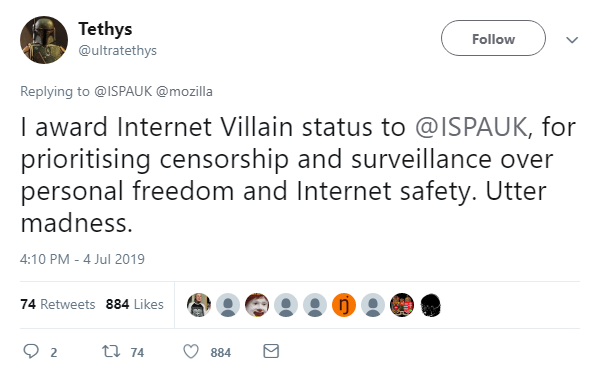
Task: Open the 4:10 PM - 4 Jul 2019 timestamp
Action: pyautogui.click(x=82, y=259)
